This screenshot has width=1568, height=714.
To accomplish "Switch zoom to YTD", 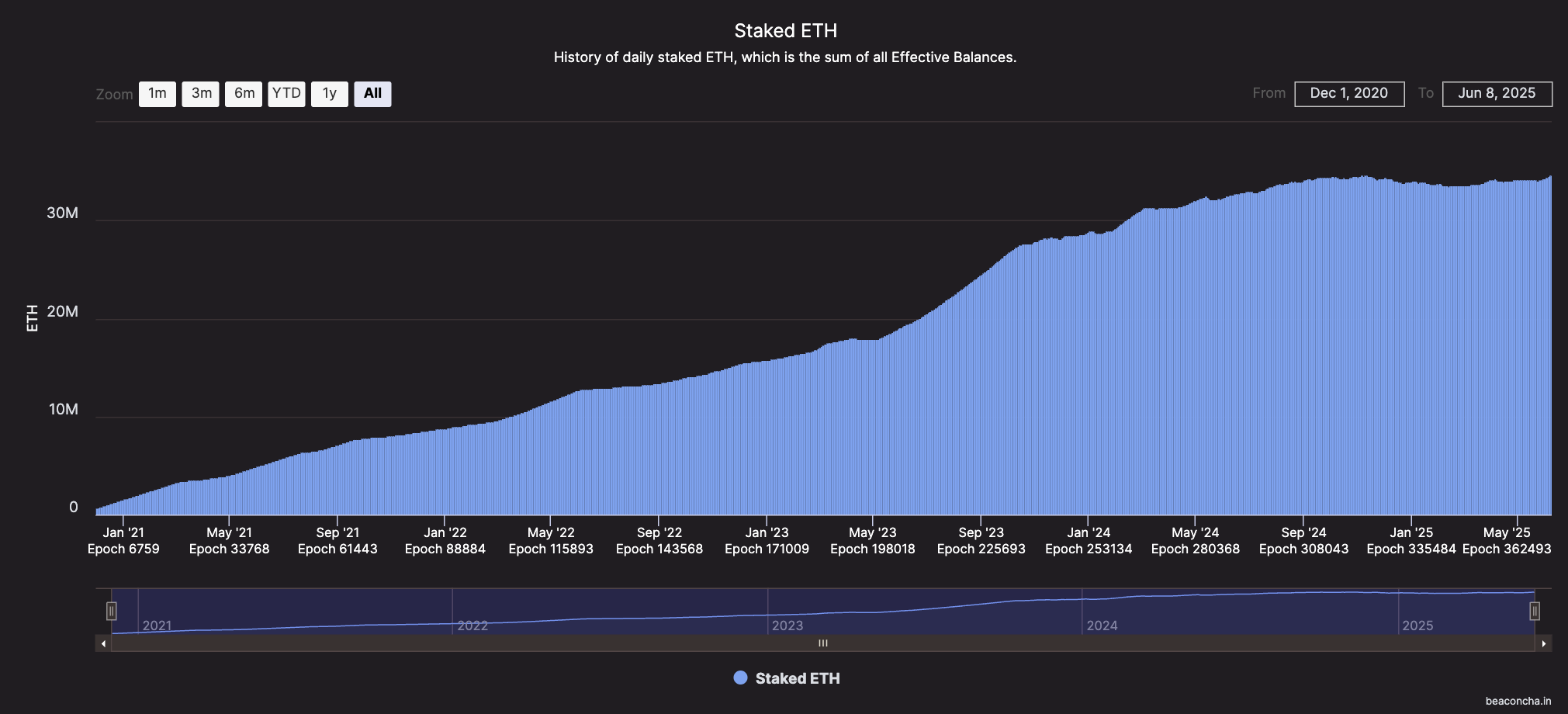I will pos(286,94).
